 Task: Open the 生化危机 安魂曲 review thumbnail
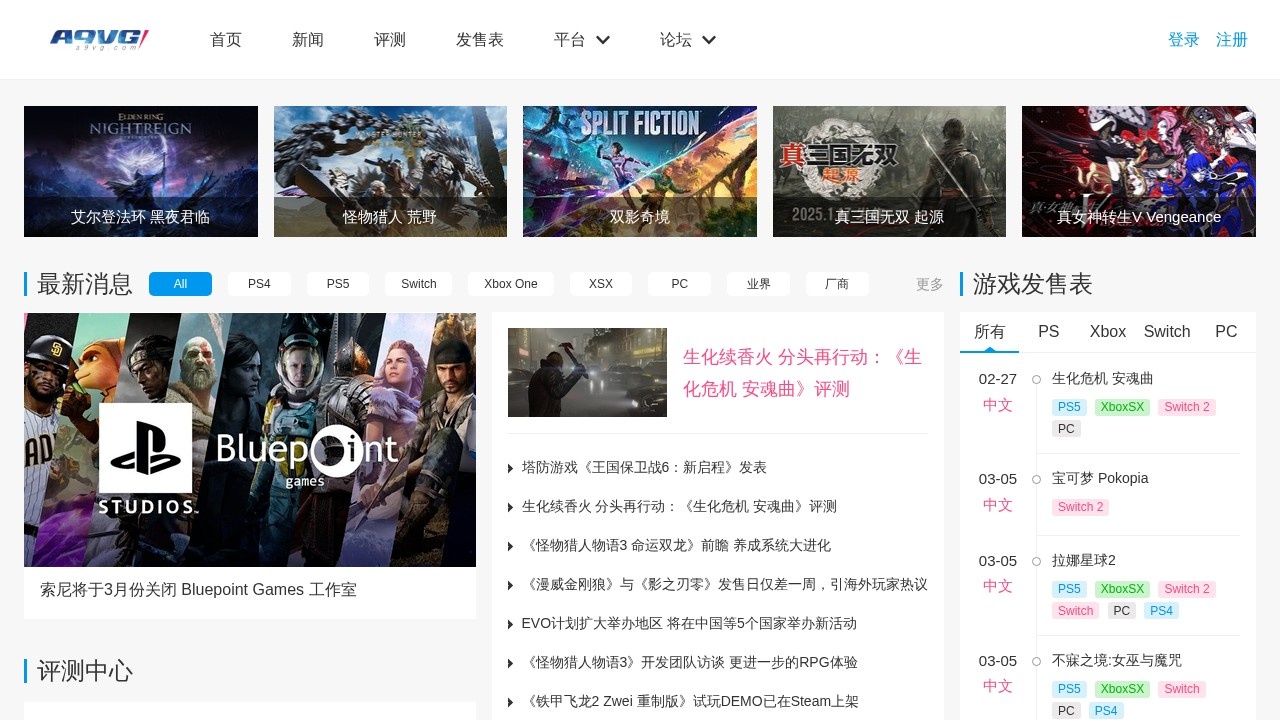(x=587, y=372)
